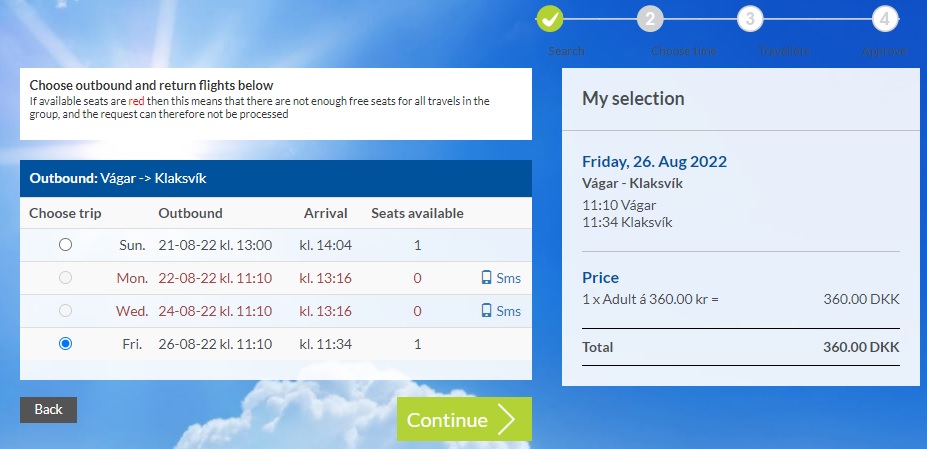Click the Sms phone icon for Monday flight
This screenshot has width=927, height=449.
pyautogui.click(x=486, y=278)
